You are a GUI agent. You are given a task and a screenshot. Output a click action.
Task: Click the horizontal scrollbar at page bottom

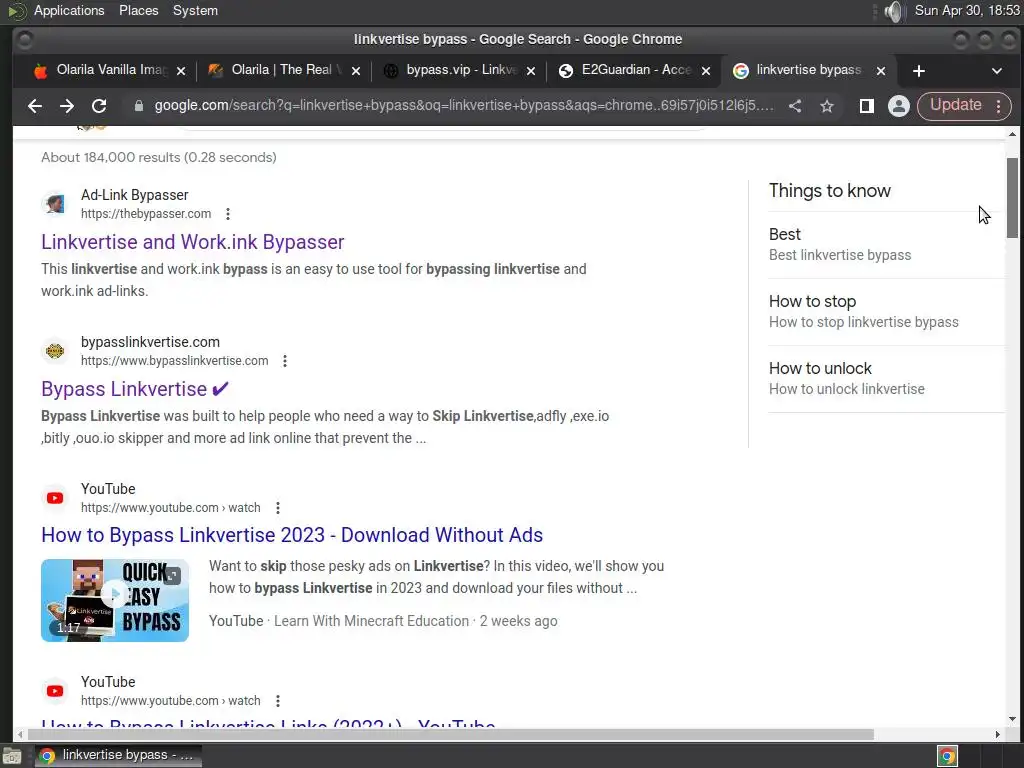click(449, 735)
